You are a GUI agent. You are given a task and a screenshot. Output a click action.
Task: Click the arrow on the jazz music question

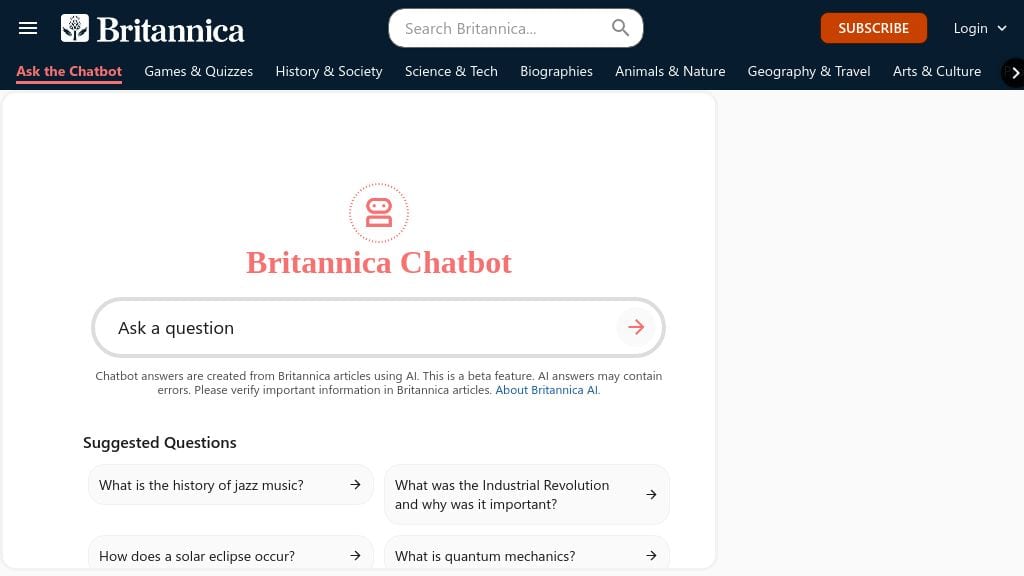point(355,484)
